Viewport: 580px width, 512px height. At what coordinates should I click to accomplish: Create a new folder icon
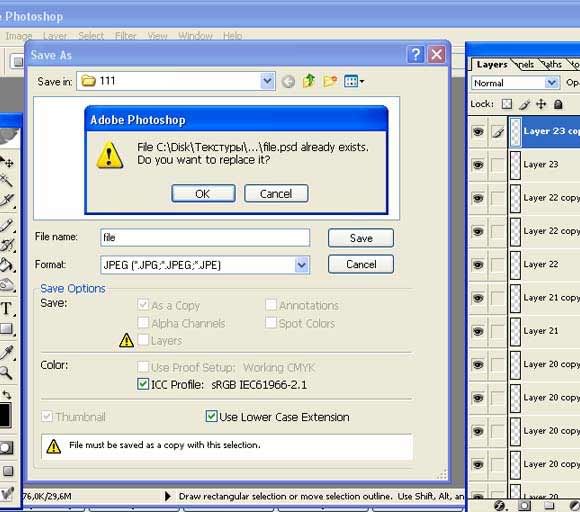[330, 81]
